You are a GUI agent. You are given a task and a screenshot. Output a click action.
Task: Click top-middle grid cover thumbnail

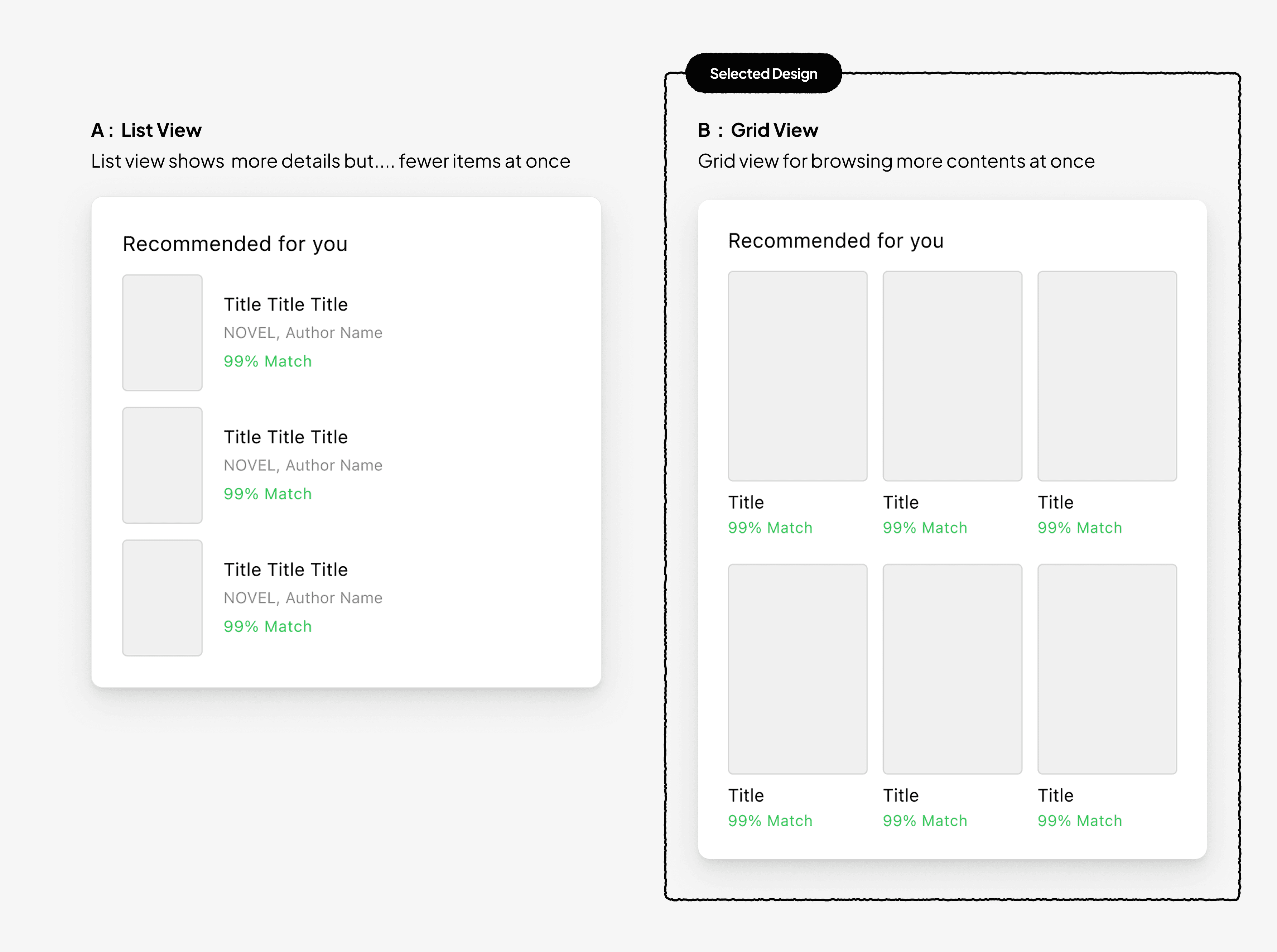pos(952,376)
